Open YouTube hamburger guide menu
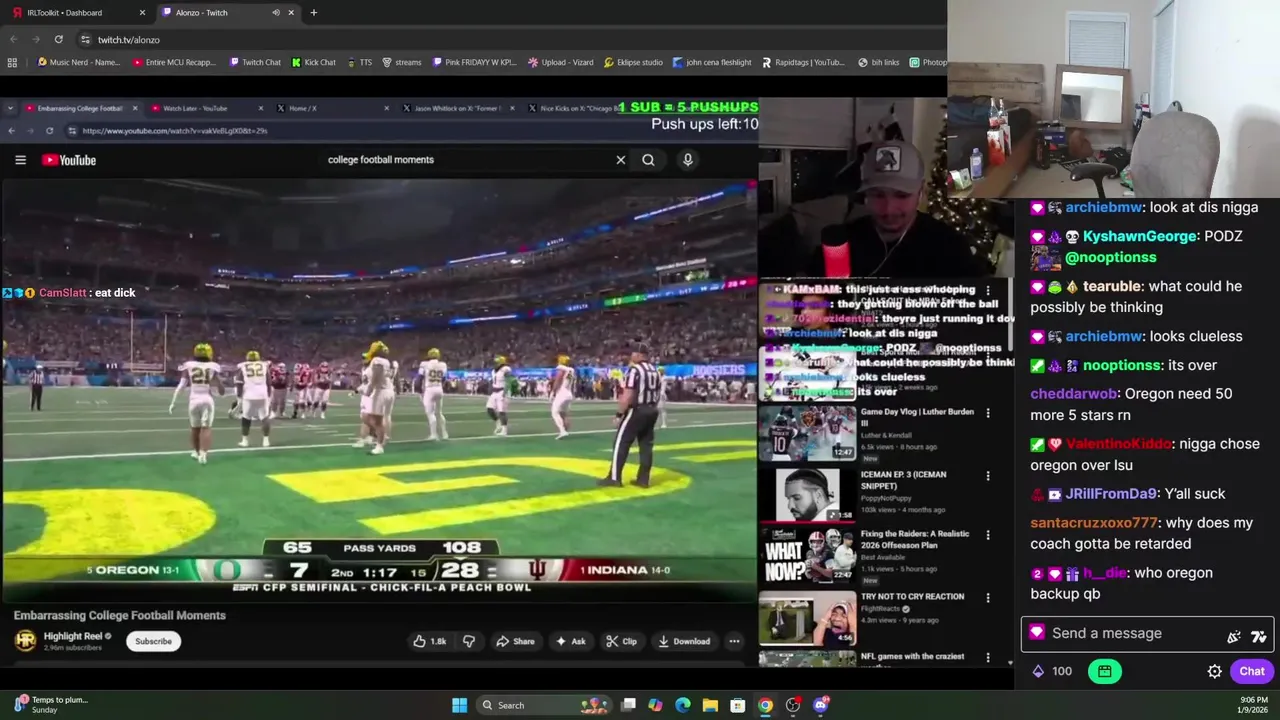 point(20,160)
